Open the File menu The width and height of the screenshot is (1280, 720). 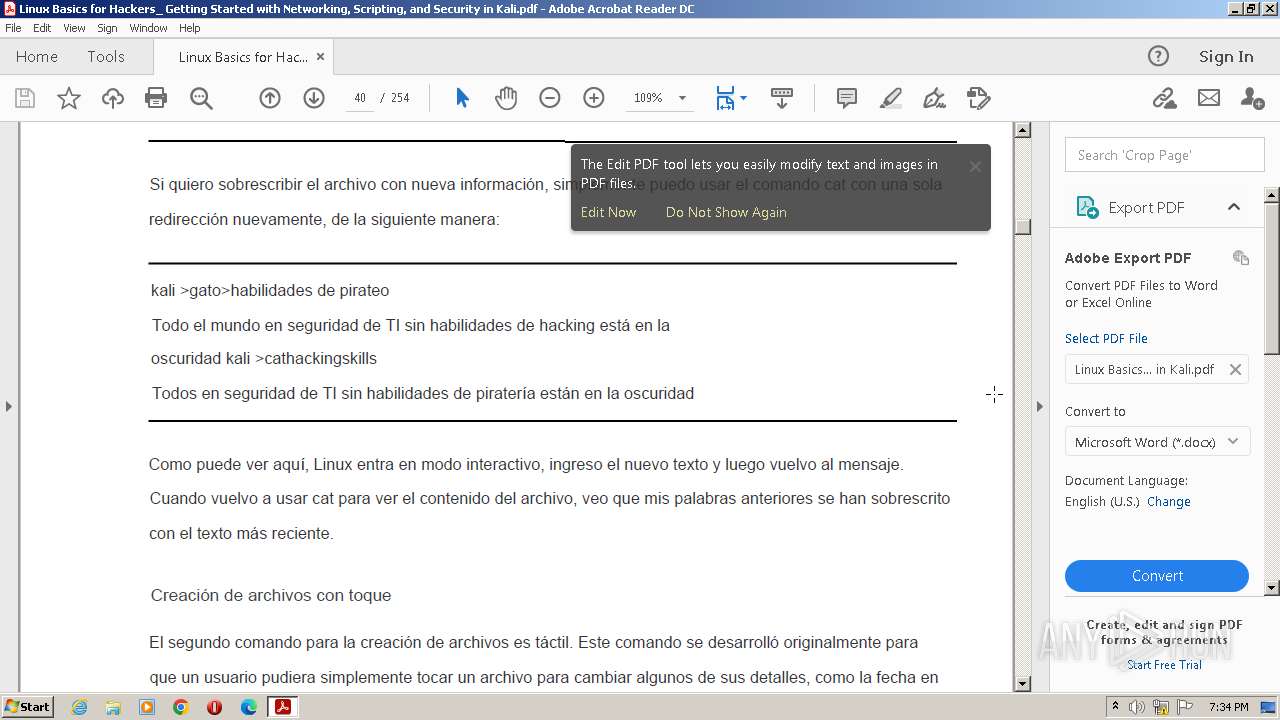(13, 28)
